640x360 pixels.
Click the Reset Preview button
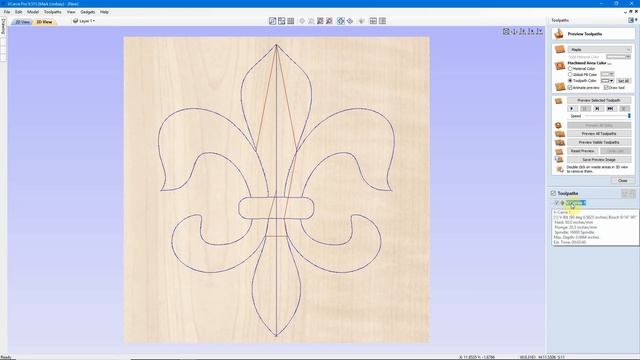coord(582,151)
